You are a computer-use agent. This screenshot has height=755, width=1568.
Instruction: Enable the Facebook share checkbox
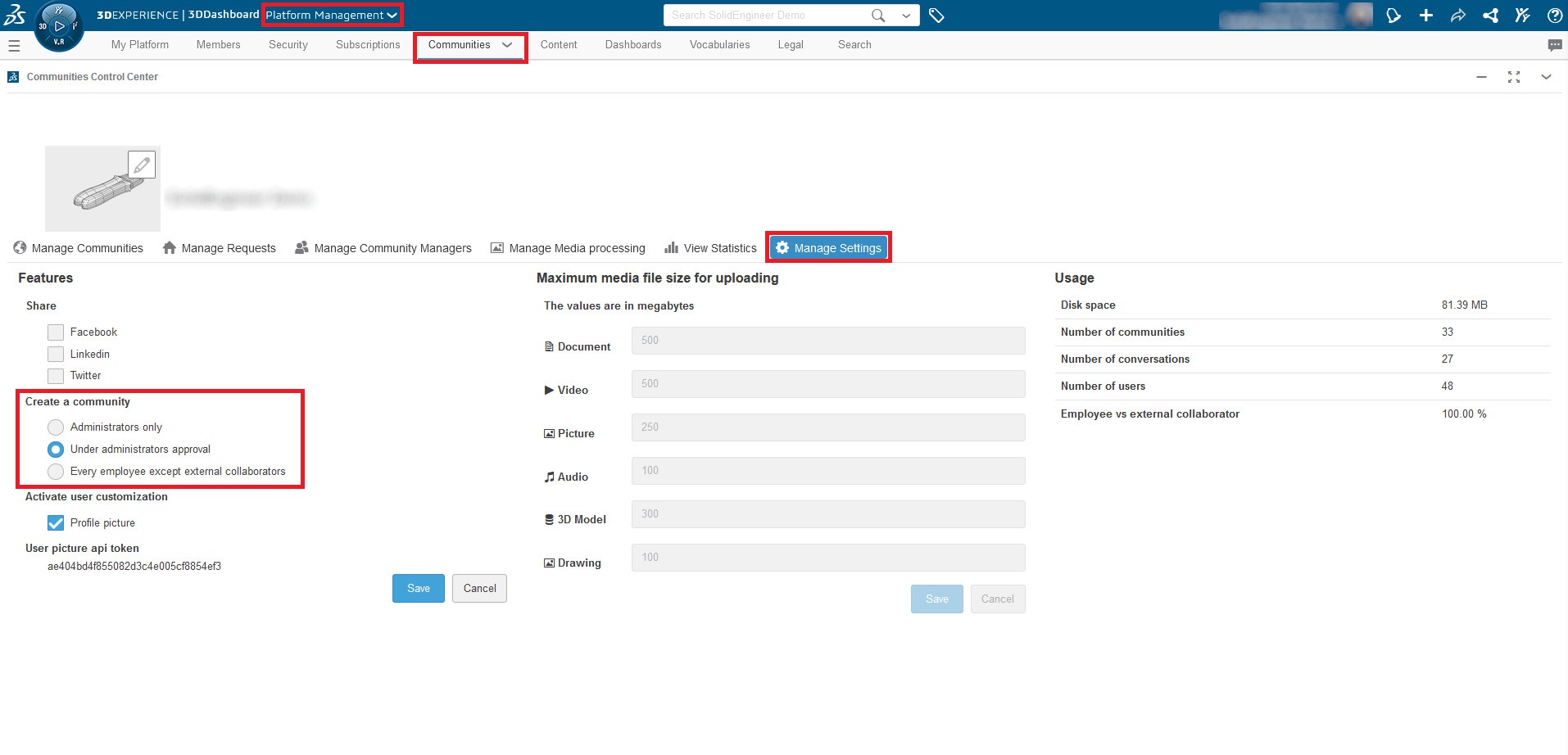coord(56,332)
